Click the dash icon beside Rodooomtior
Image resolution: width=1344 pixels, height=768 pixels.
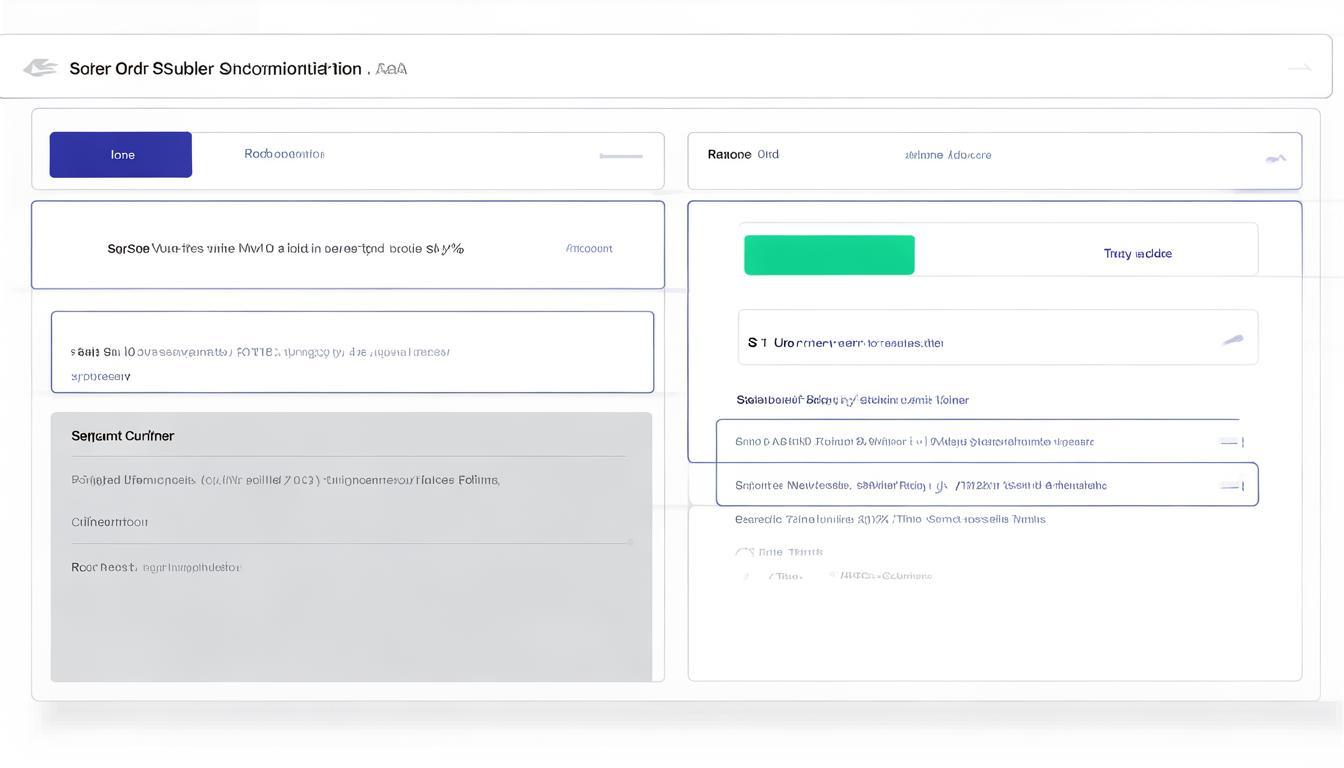tap(620, 156)
